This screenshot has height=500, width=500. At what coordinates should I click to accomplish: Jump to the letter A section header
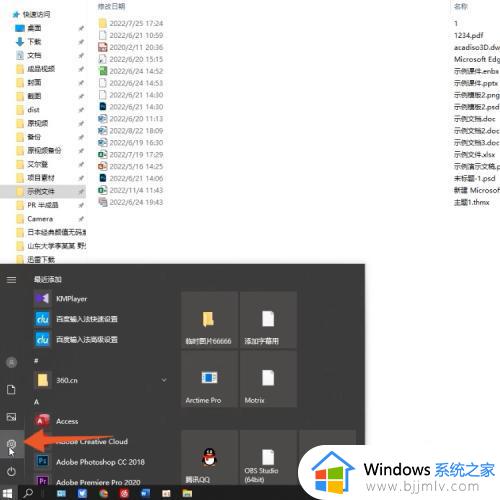(x=36, y=402)
